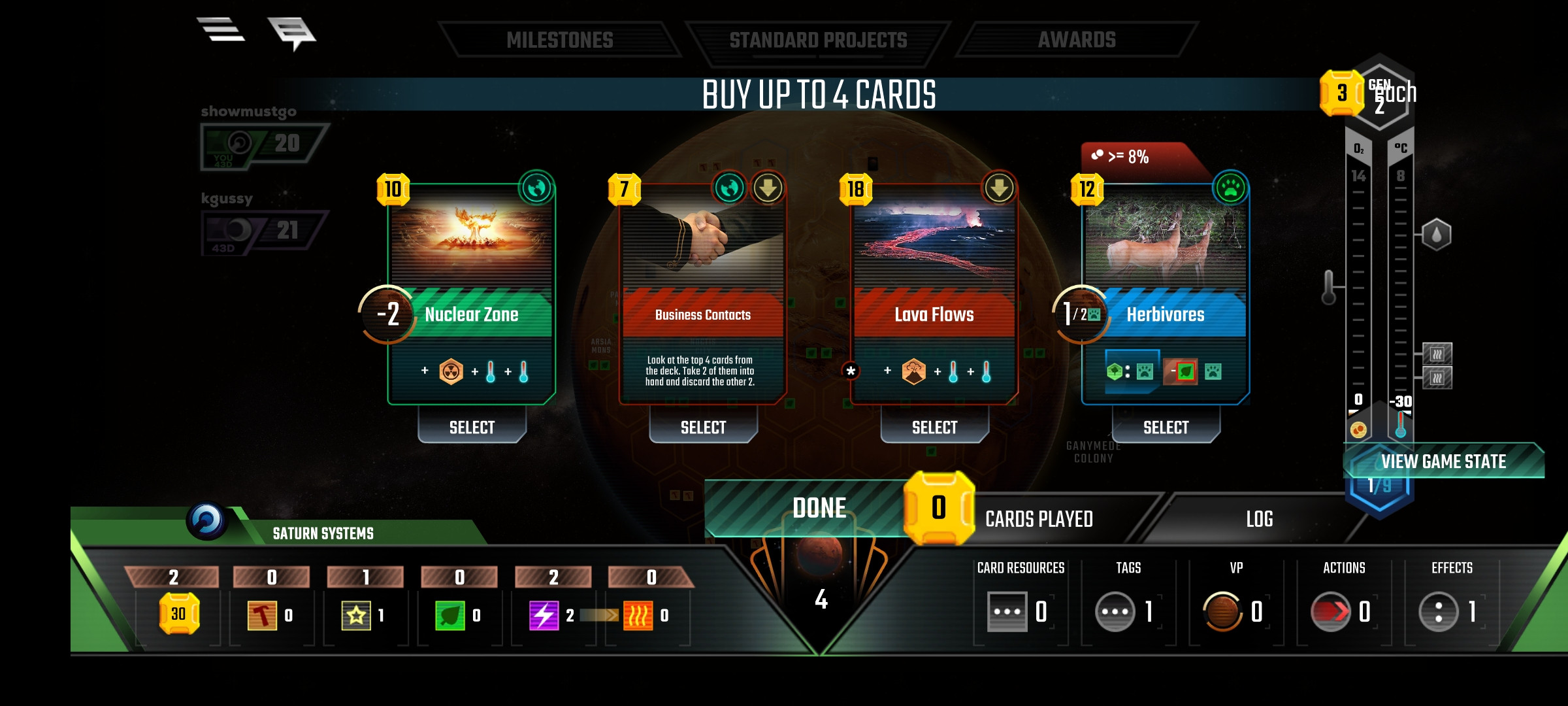The image size is (1568, 706).
Task: Select the Nuclear Zone card
Action: (472, 427)
